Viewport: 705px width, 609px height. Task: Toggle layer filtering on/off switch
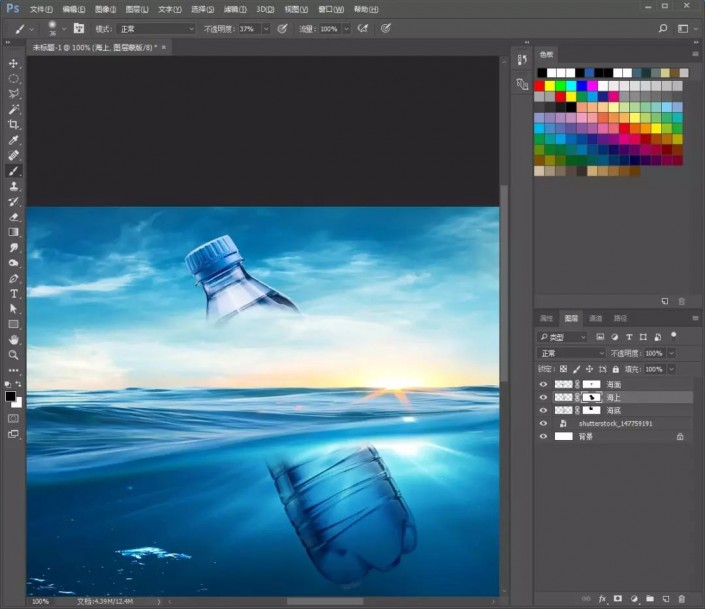(x=674, y=336)
